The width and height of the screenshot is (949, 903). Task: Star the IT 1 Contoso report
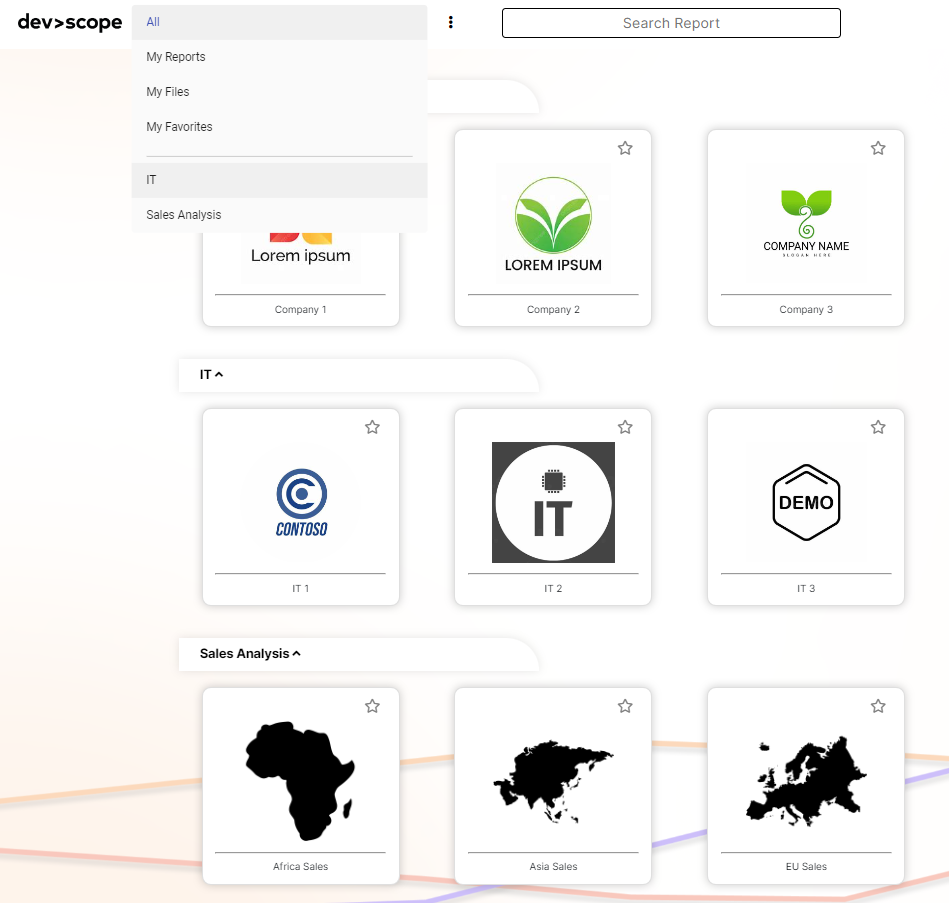372,427
